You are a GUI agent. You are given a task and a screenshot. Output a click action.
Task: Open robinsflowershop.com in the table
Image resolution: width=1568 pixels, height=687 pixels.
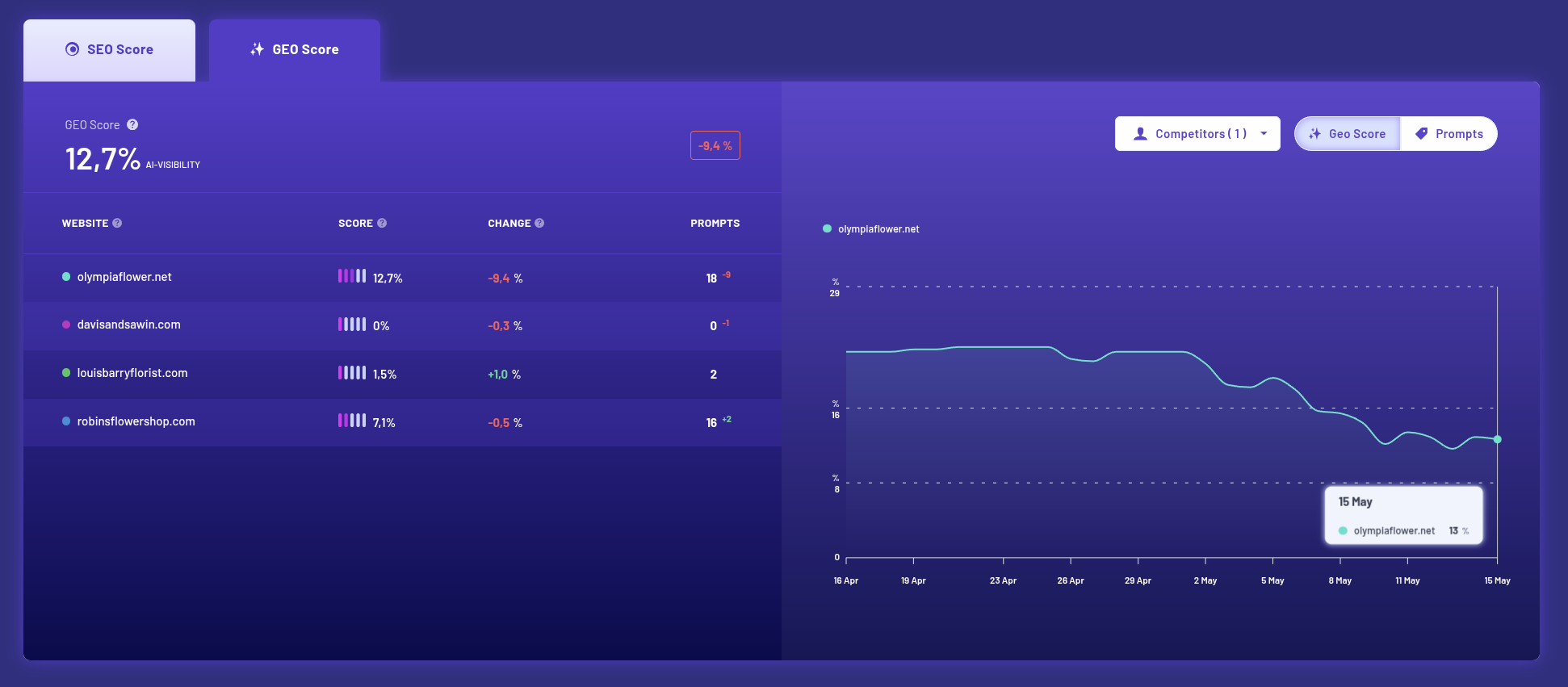[402, 422]
